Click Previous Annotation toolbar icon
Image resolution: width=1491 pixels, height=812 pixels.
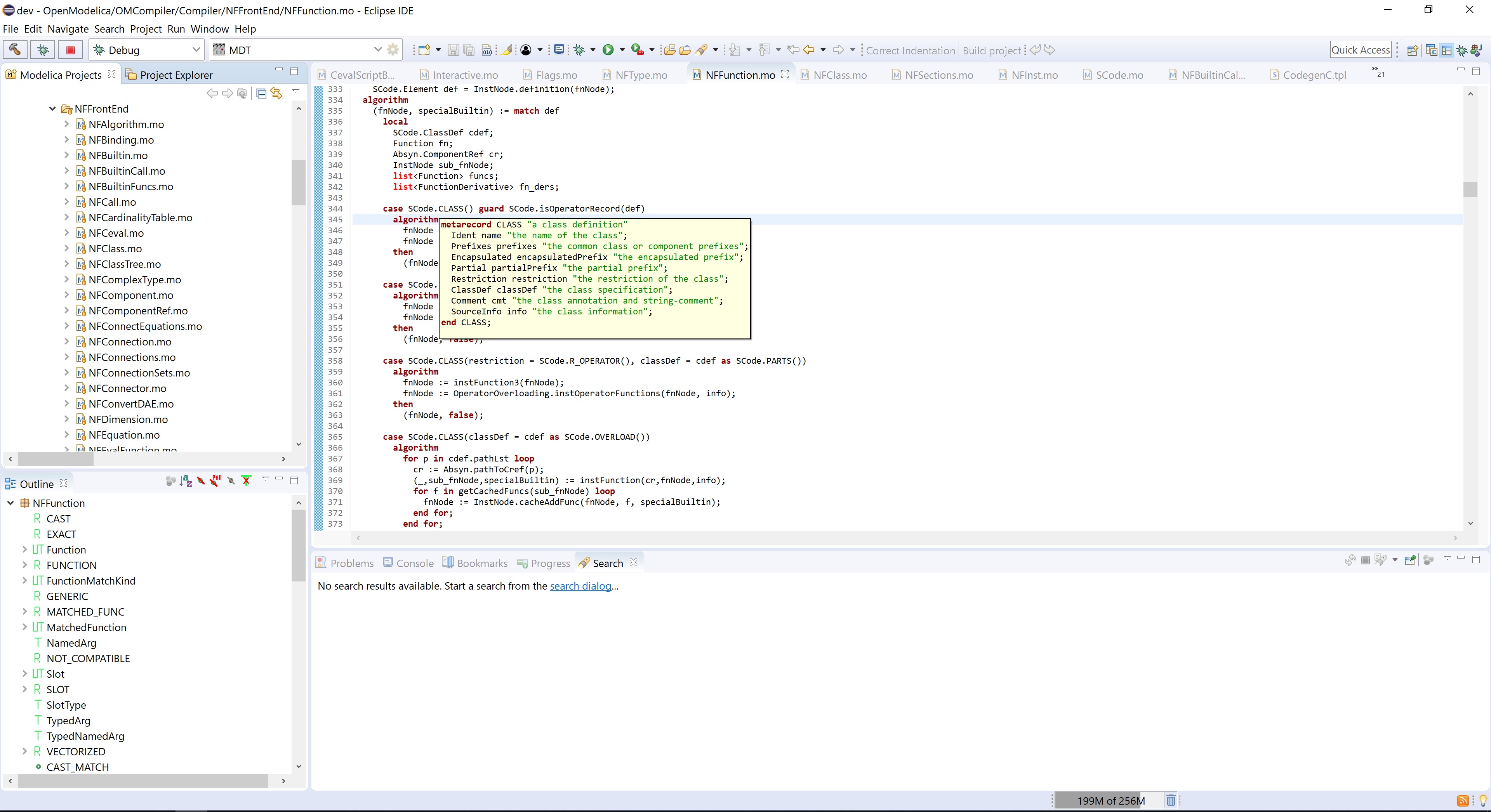[764, 50]
